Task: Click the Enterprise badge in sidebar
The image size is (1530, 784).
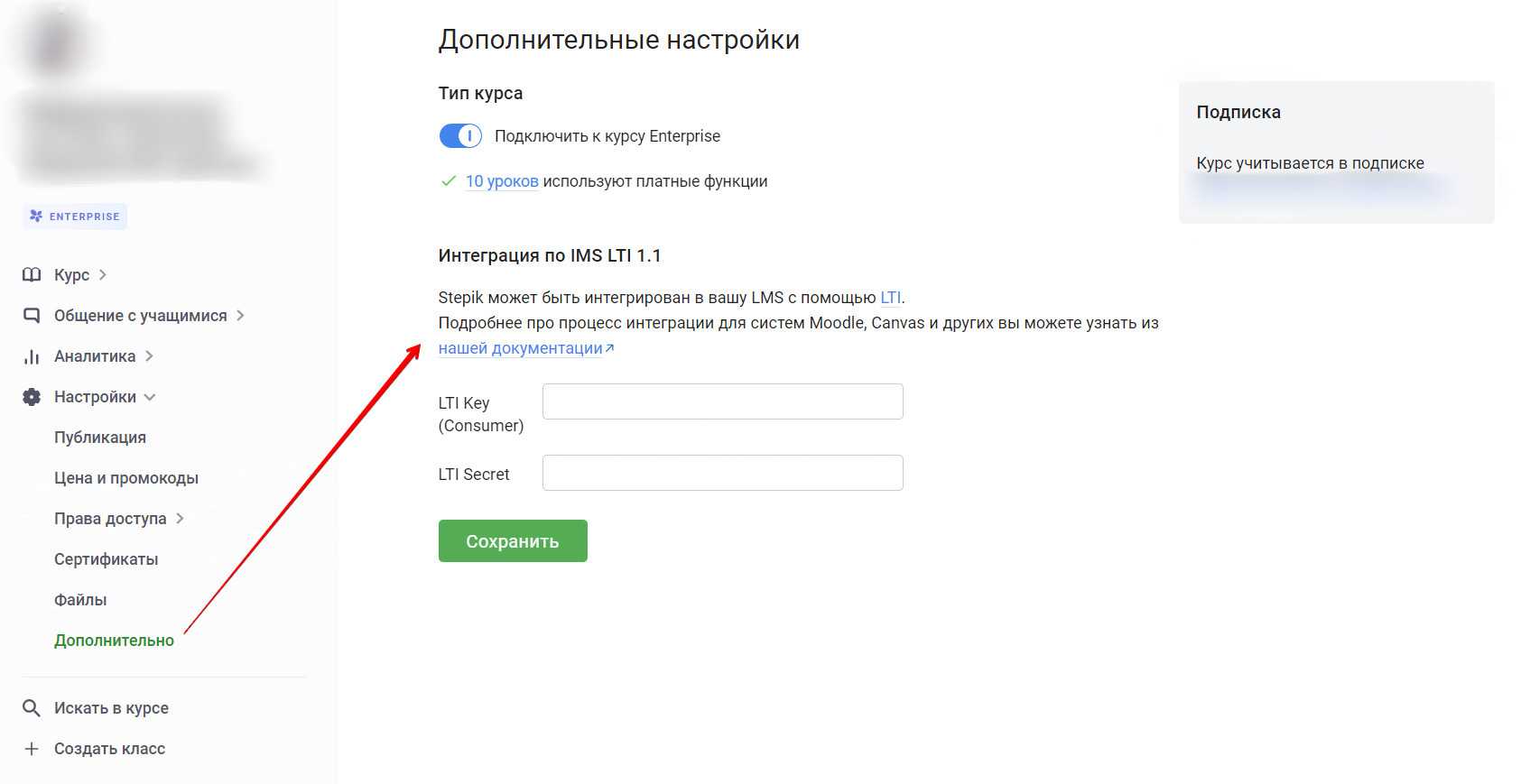Action: 75,217
